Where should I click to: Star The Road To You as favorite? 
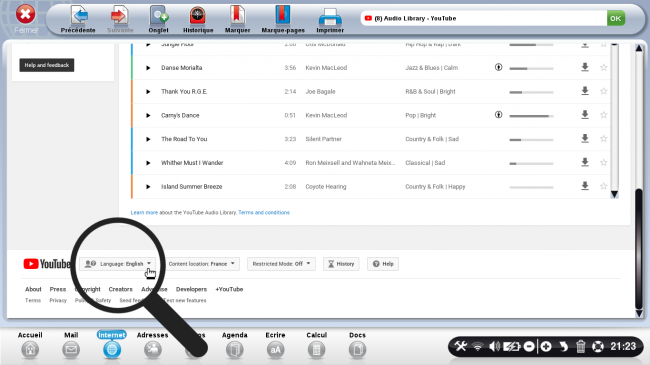pyautogui.click(x=604, y=139)
